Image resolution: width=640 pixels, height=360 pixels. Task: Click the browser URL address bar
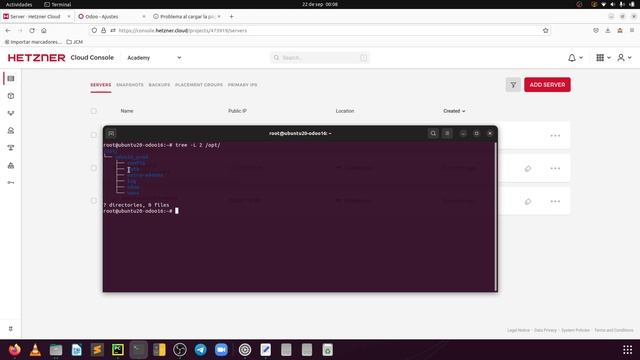320,31
